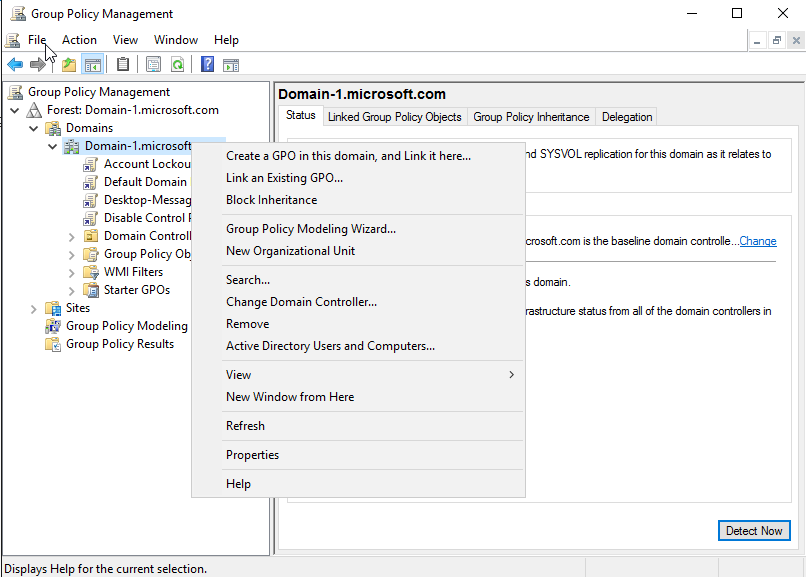Switch to the Delegation tab

(627, 117)
